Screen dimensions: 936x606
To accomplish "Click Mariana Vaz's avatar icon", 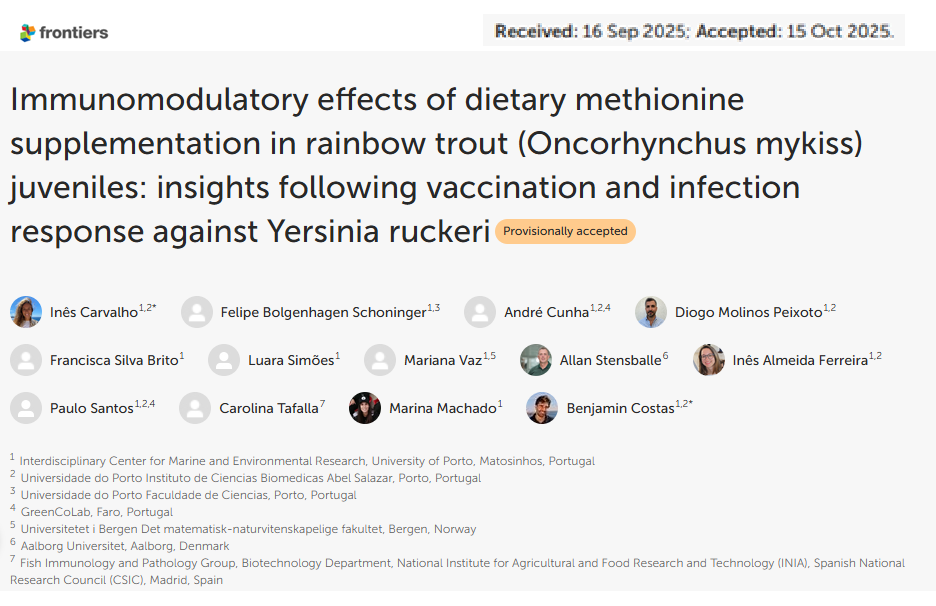I will click(x=380, y=360).
